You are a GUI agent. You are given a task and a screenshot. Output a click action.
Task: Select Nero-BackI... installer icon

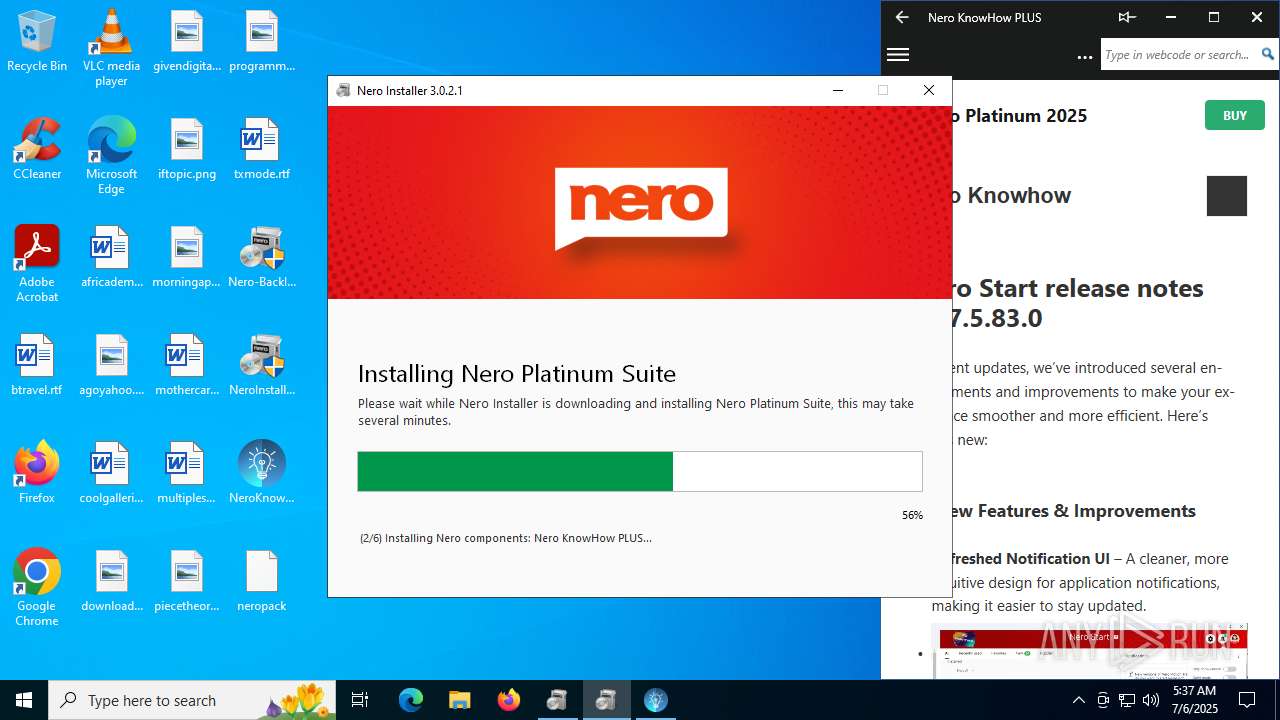262,256
